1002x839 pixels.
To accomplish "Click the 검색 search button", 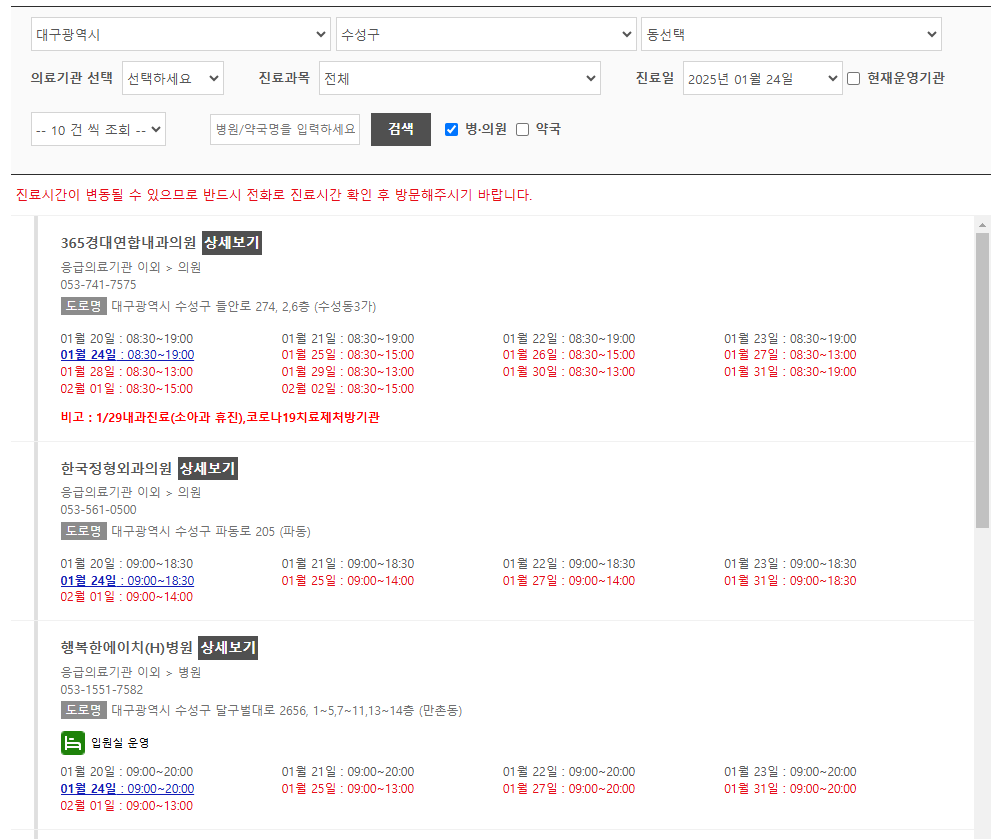I will 401,129.
